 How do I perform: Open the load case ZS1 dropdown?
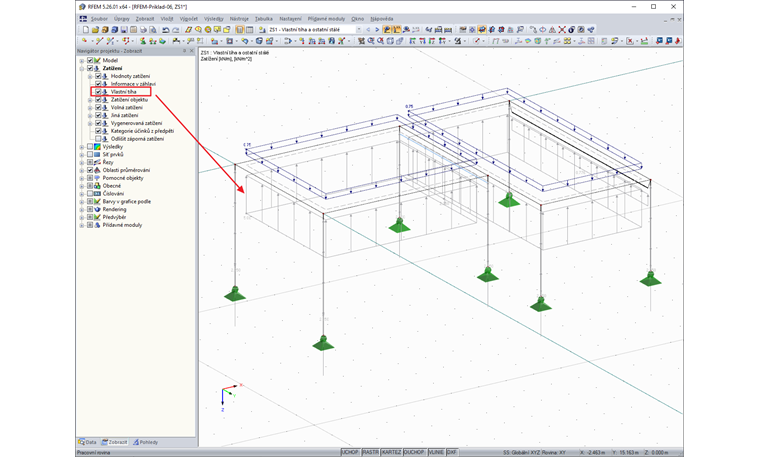click(359, 30)
